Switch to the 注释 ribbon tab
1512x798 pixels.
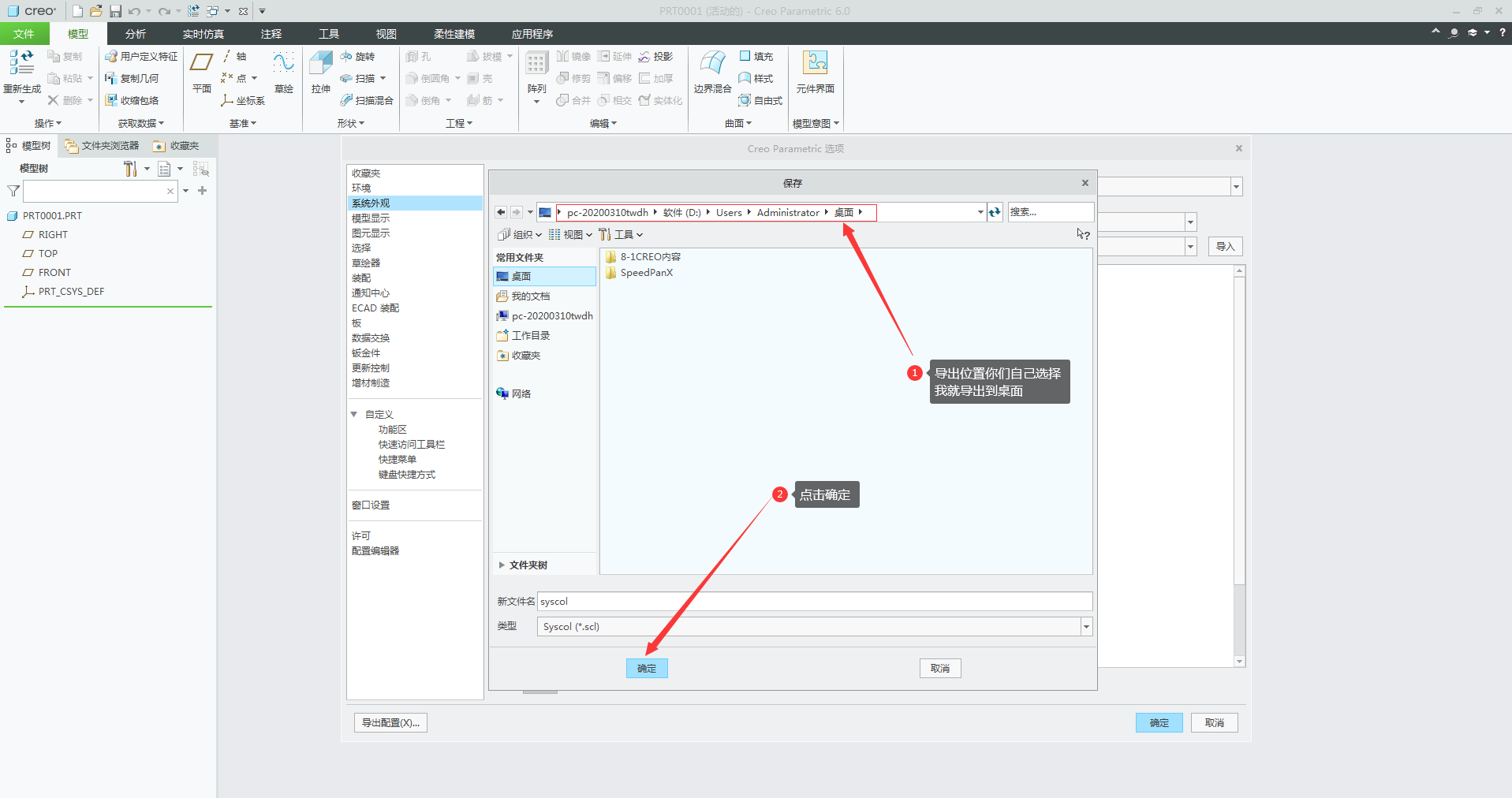[271, 34]
